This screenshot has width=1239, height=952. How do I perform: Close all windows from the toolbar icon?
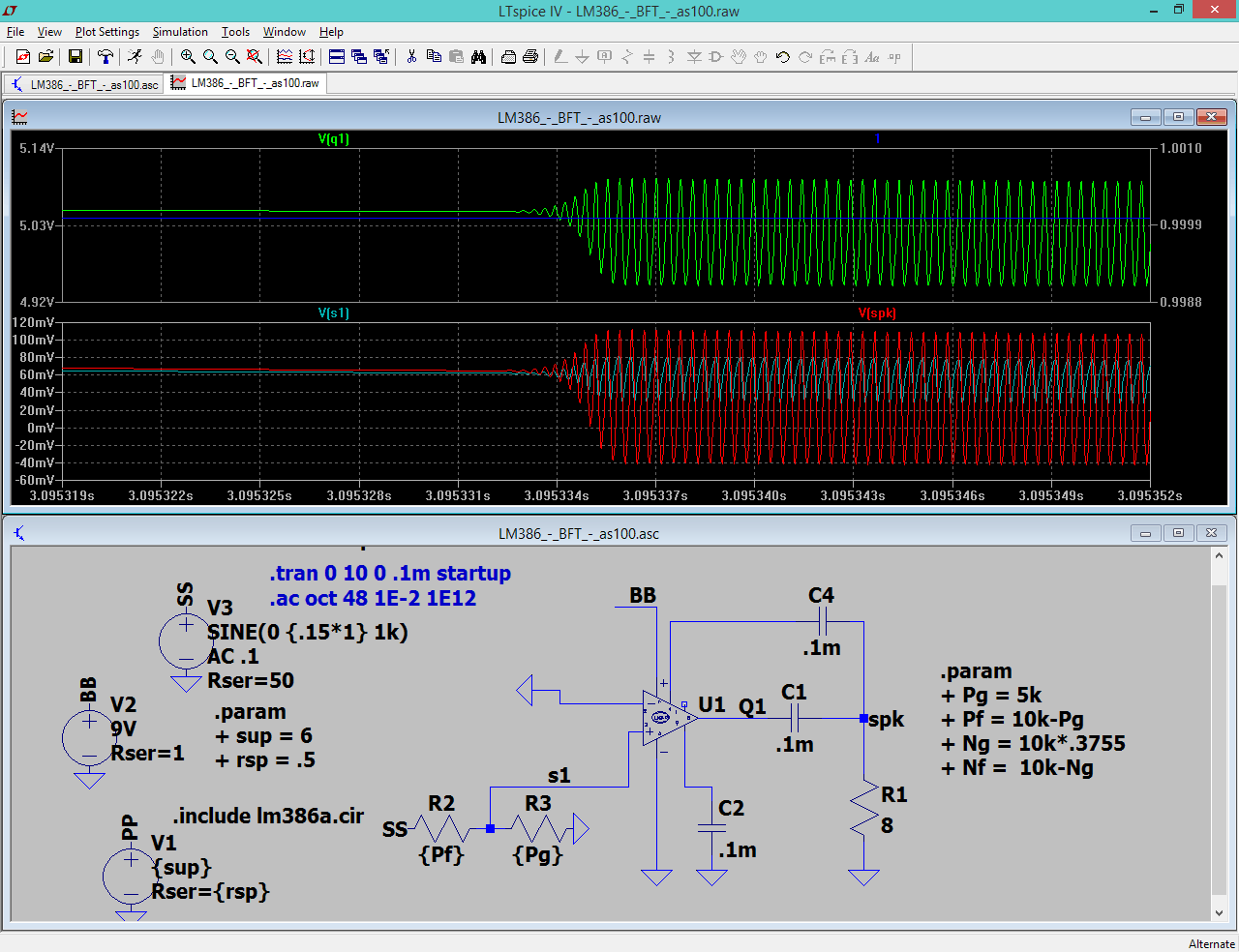coord(381,57)
